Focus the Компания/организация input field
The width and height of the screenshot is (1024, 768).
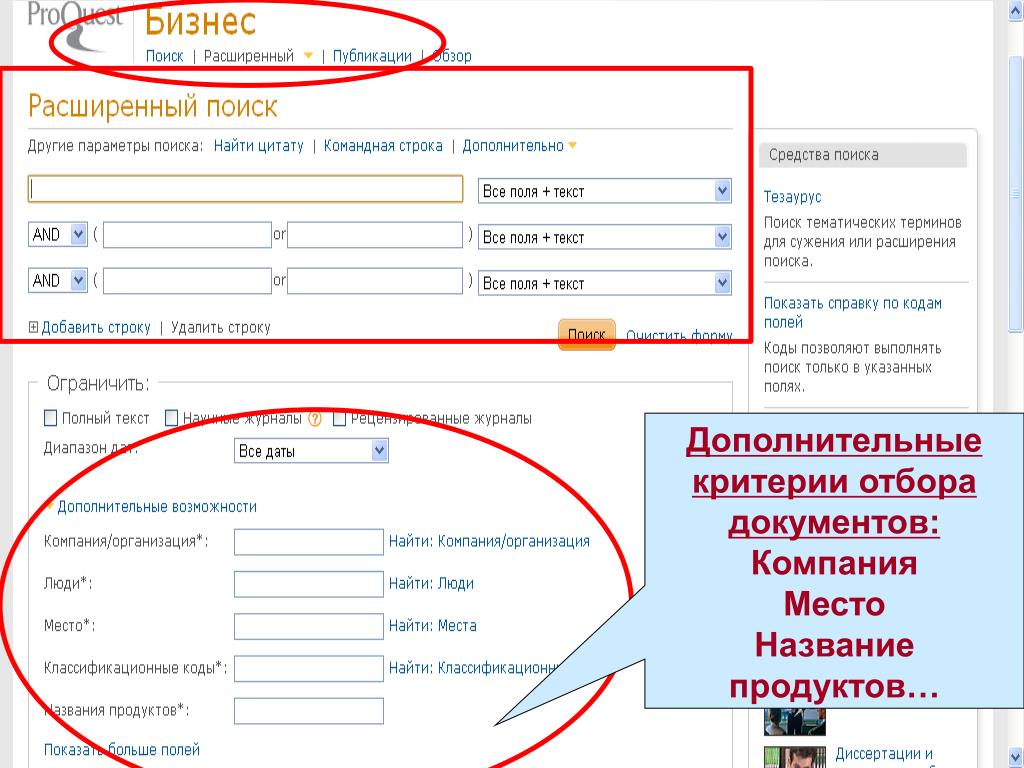coord(308,542)
